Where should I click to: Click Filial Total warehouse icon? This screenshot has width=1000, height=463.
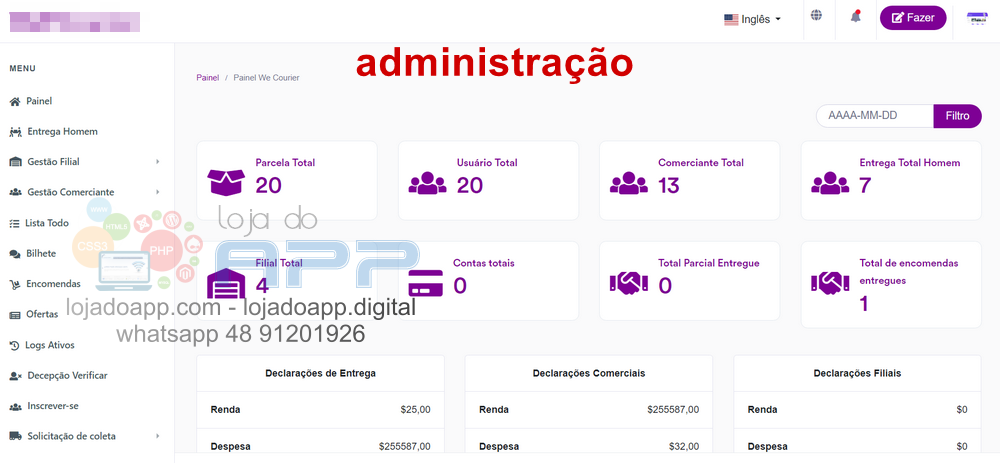(226, 283)
